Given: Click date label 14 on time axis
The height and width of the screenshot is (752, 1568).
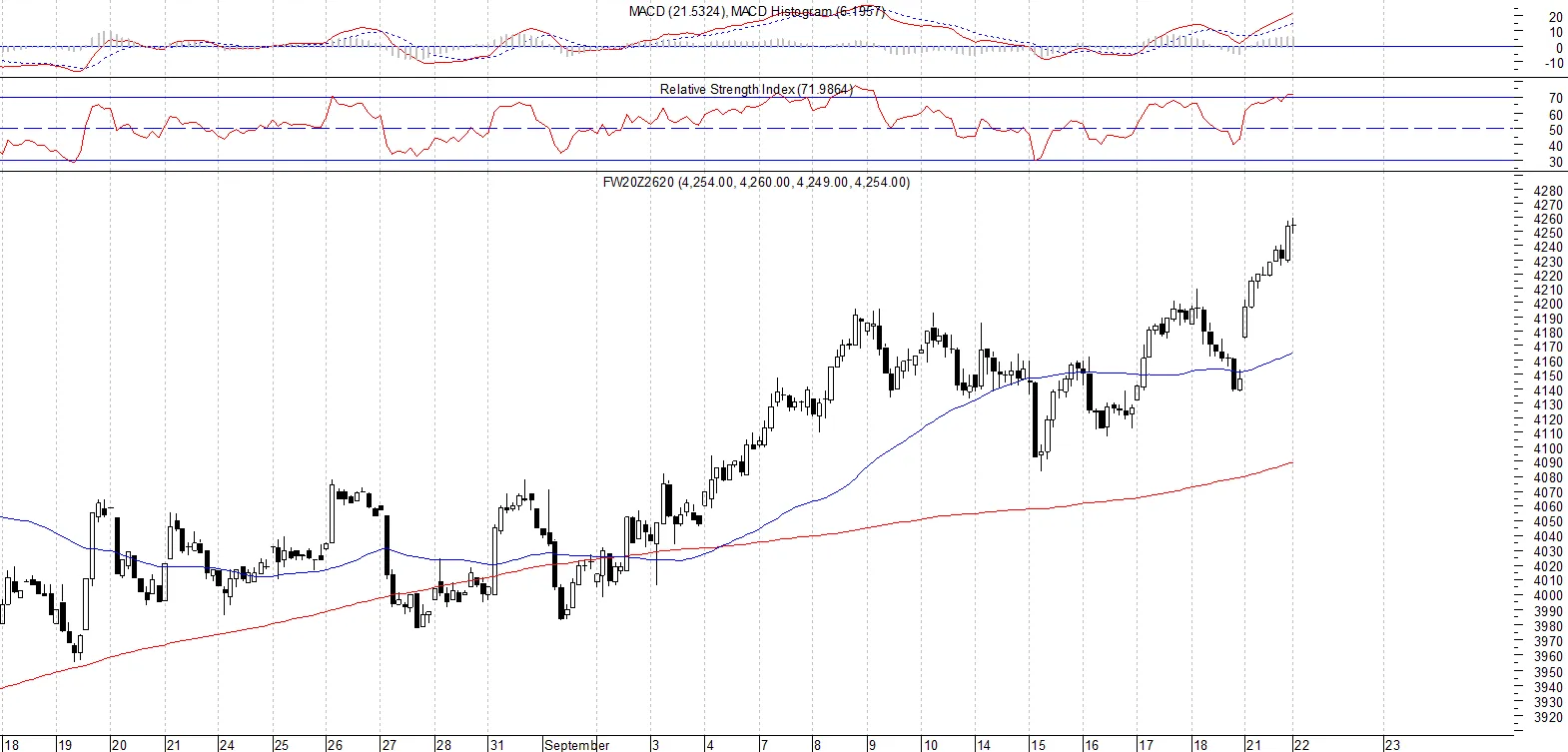Looking at the screenshot, I should click(x=984, y=745).
